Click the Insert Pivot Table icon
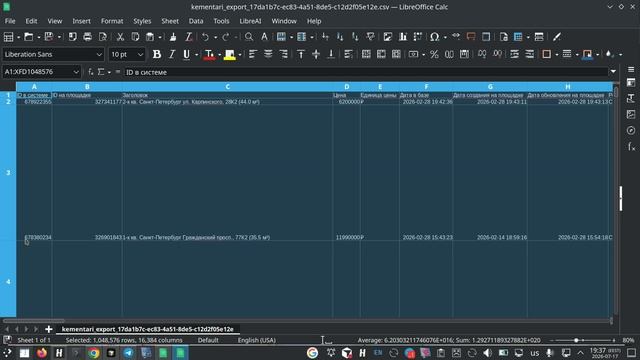Viewport: 640px width, 360px height. [x=418, y=37]
